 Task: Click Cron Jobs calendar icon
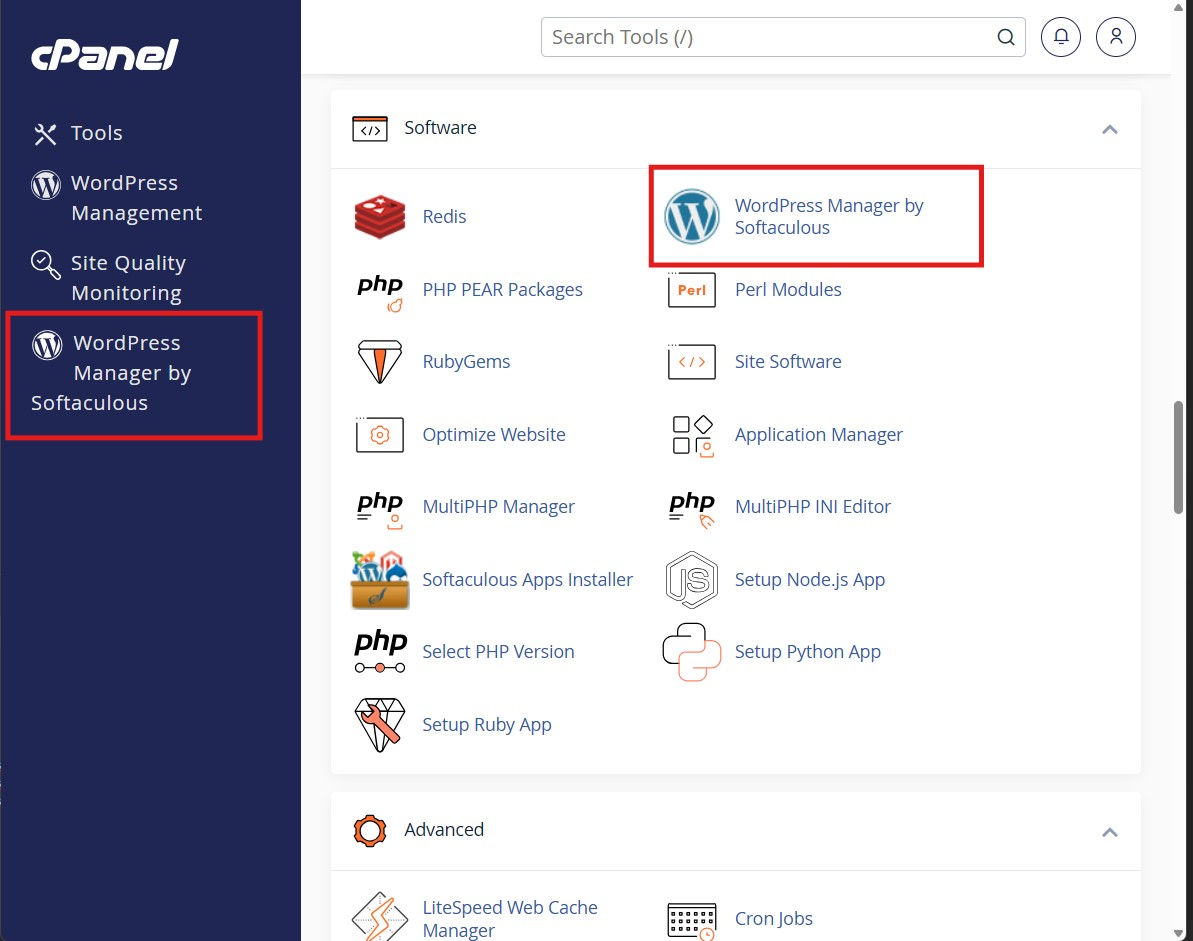tap(692, 920)
